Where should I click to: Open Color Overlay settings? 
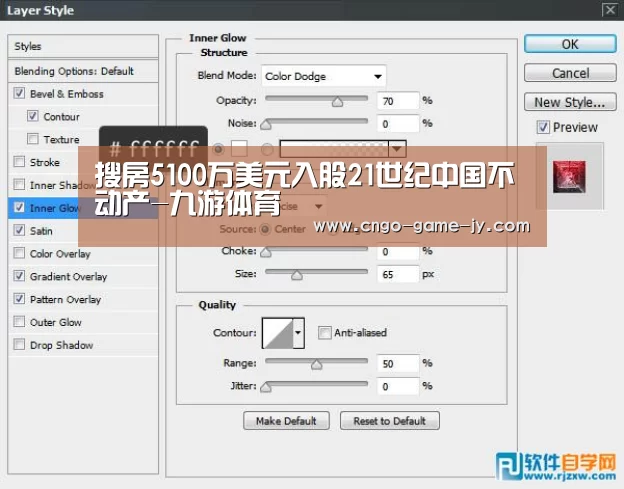point(60,254)
